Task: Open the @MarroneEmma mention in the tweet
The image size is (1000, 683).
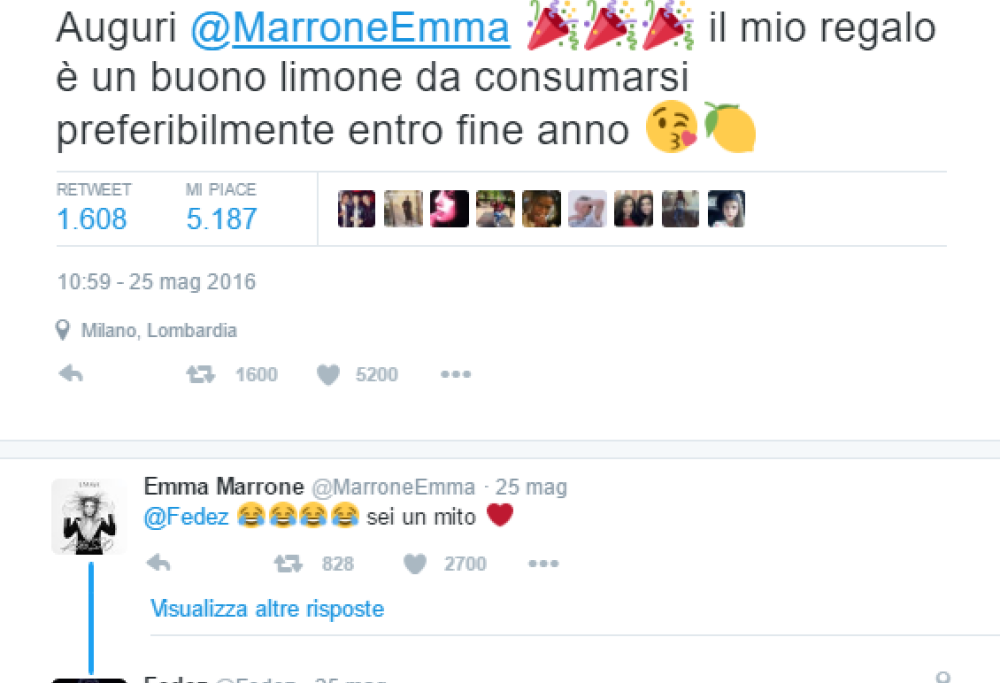Action: [350, 29]
